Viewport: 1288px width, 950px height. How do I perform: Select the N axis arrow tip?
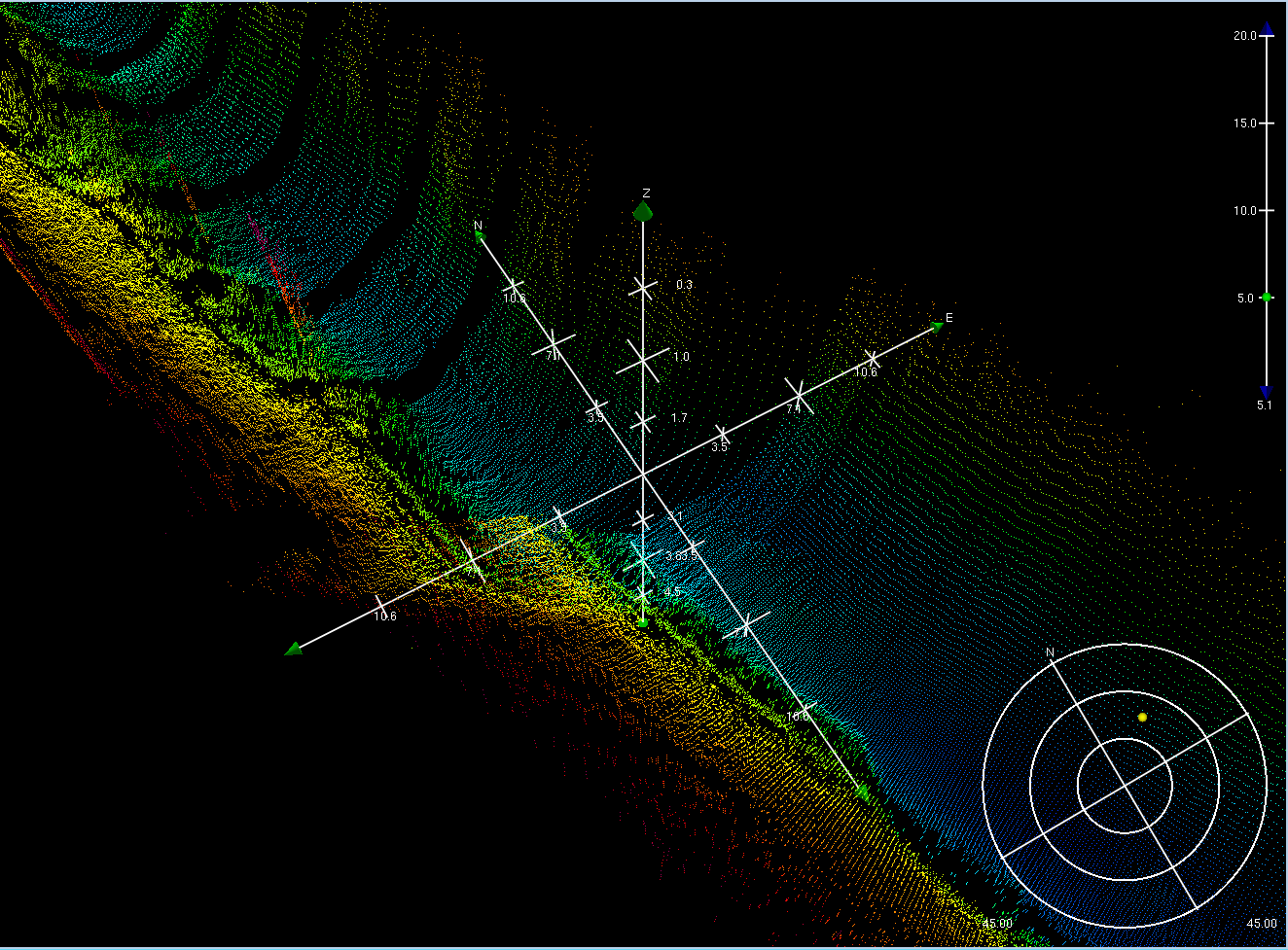[x=482, y=238]
